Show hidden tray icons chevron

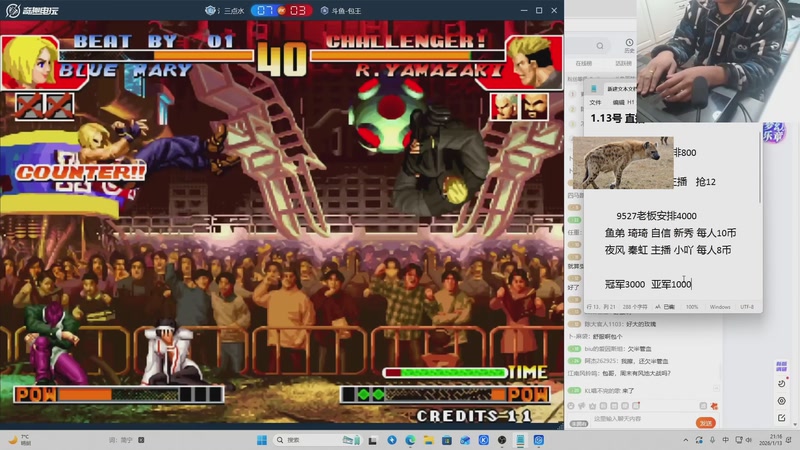pos(686,440)
